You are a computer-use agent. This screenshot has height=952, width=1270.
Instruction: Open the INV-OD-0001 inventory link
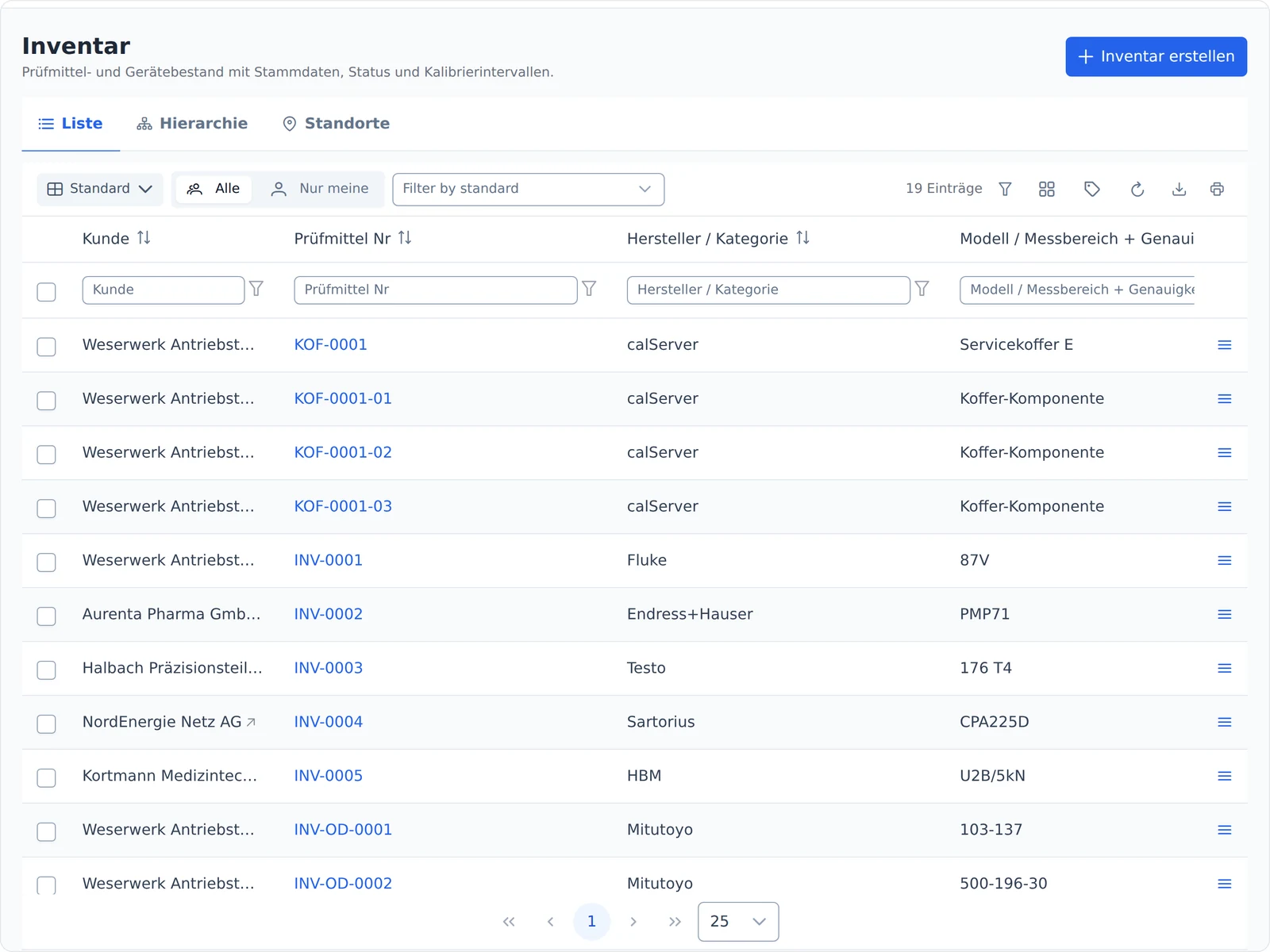pyautogui.click(x=343, y=830)
